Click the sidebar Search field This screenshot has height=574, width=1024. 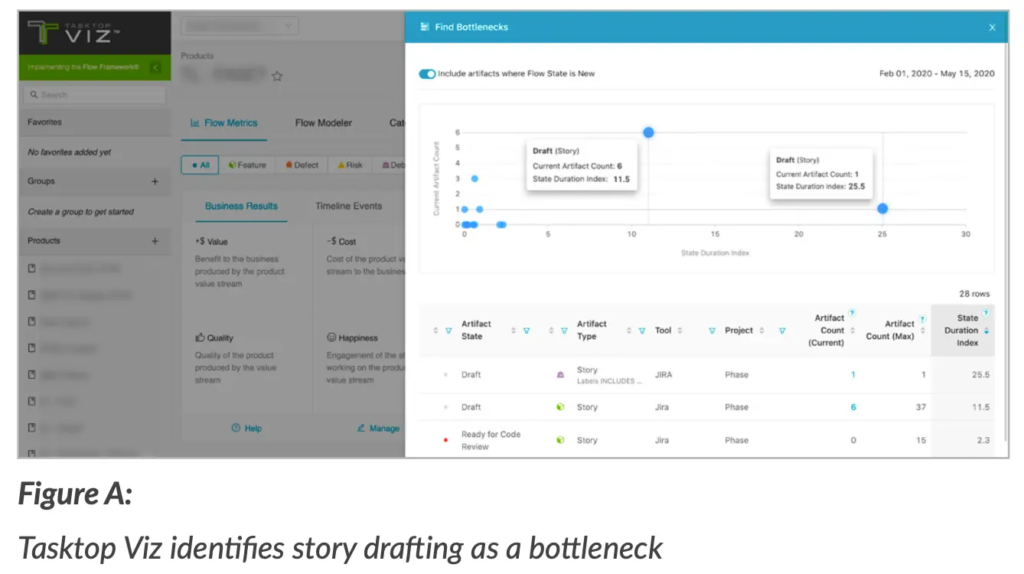(x=97, y=95)
